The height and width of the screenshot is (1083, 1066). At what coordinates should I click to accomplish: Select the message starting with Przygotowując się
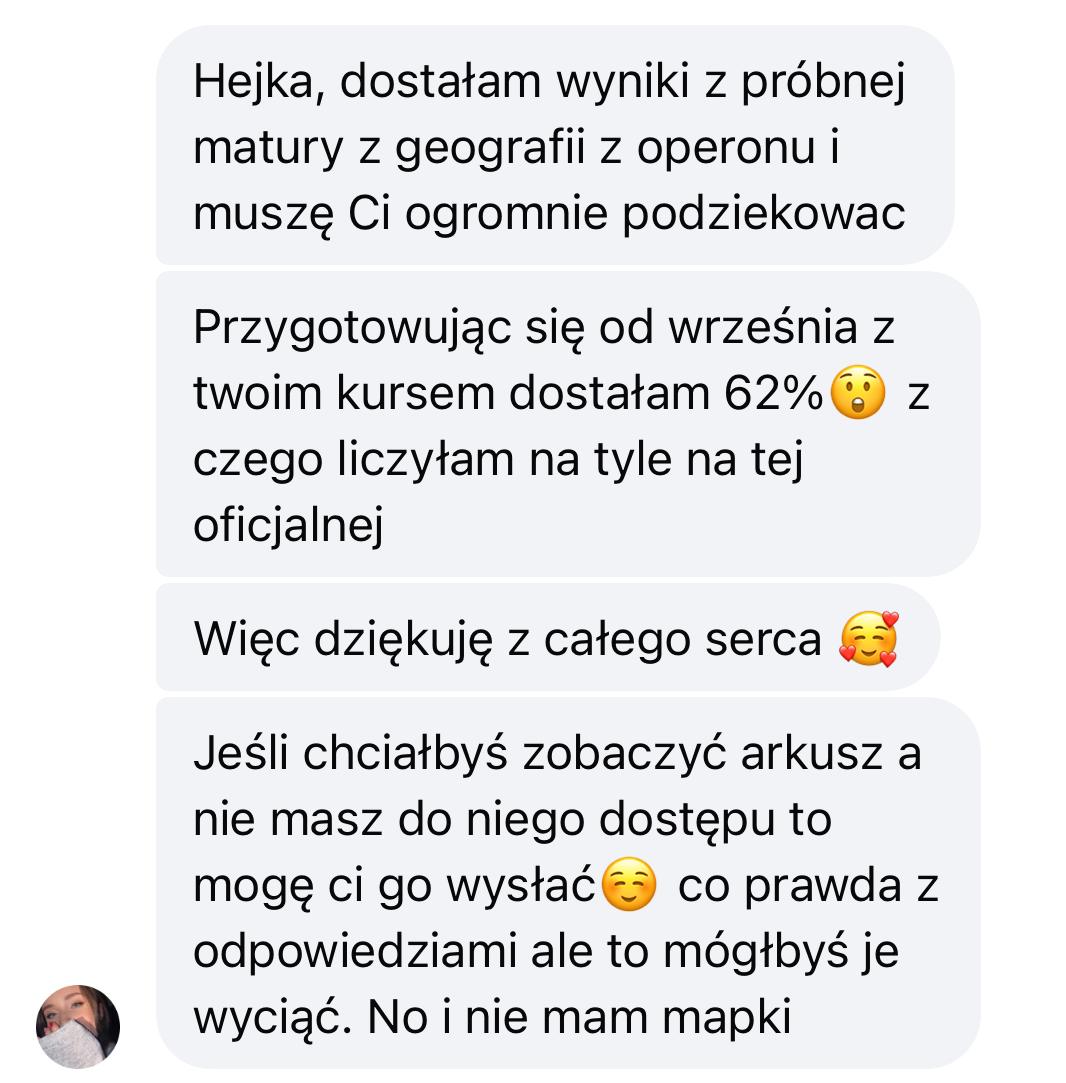tap(568, 424)
